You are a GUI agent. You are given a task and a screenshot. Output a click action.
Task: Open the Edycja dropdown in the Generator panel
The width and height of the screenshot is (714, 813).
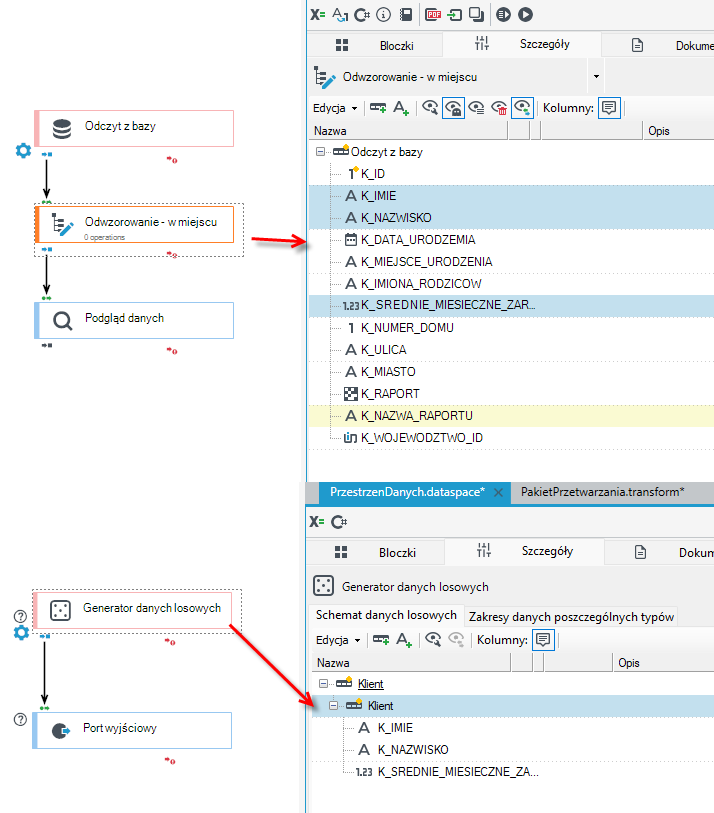coord(338,640)
